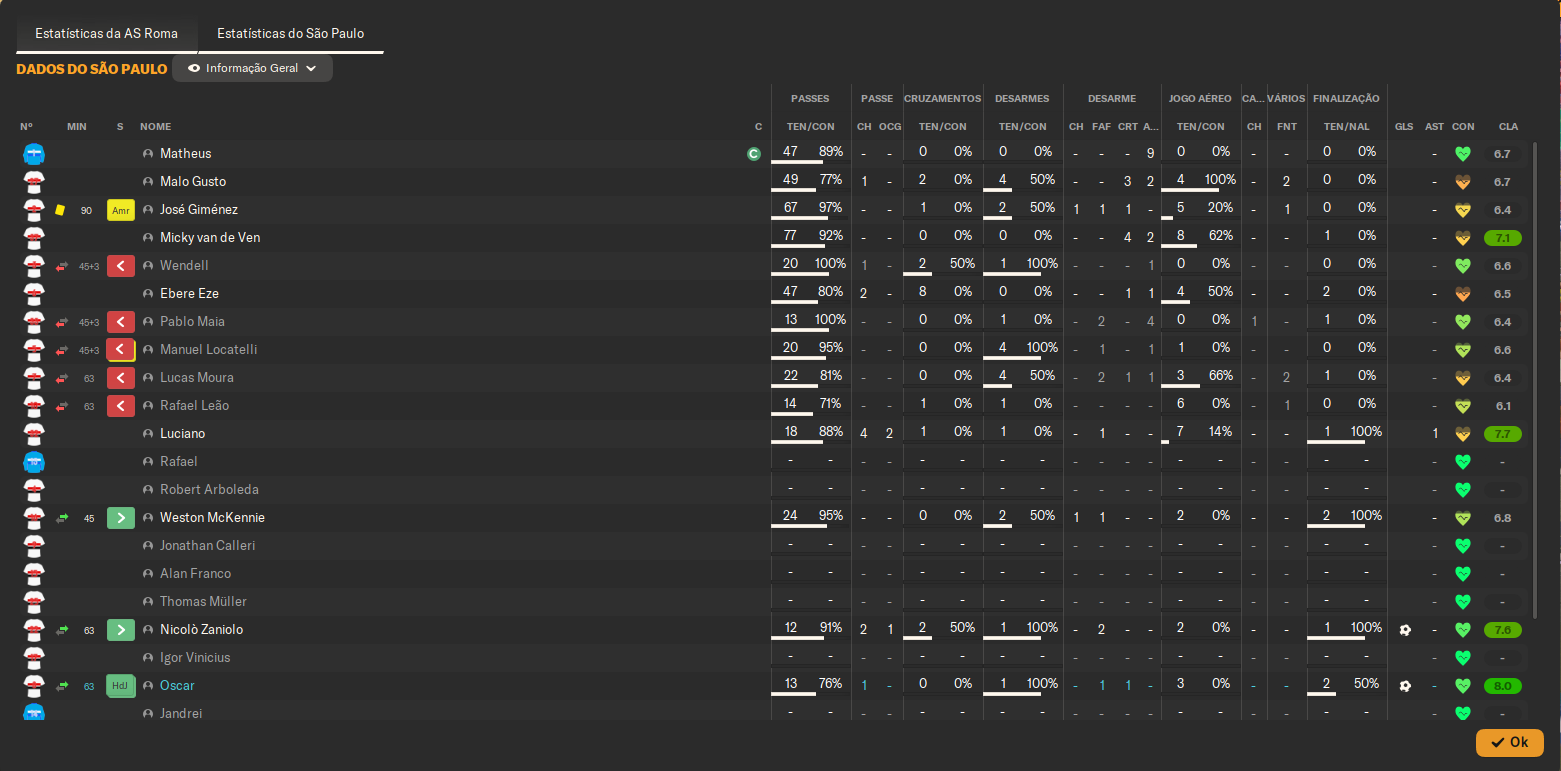The image size is (1561, 771).
Task: Click the red subbed-off badge for Manuel Locatelli
Action: 121,350
